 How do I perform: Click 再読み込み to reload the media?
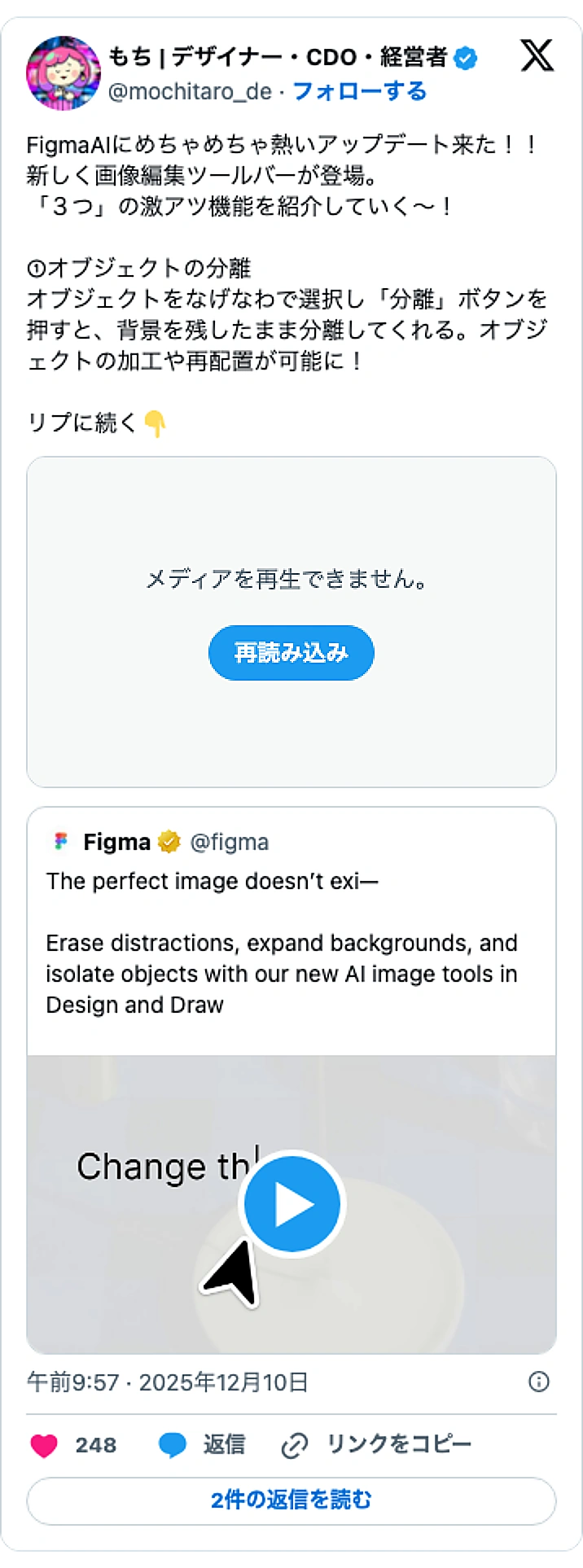291,652
